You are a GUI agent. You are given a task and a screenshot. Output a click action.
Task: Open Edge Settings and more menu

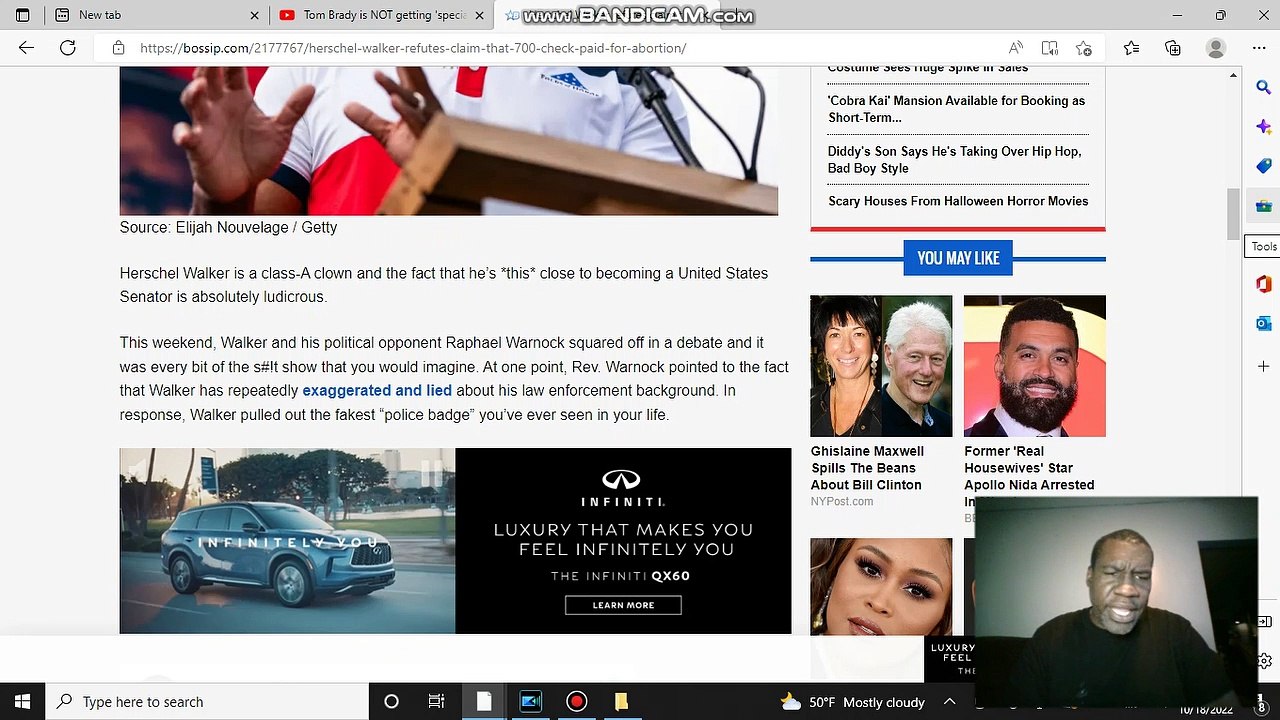1259,48
